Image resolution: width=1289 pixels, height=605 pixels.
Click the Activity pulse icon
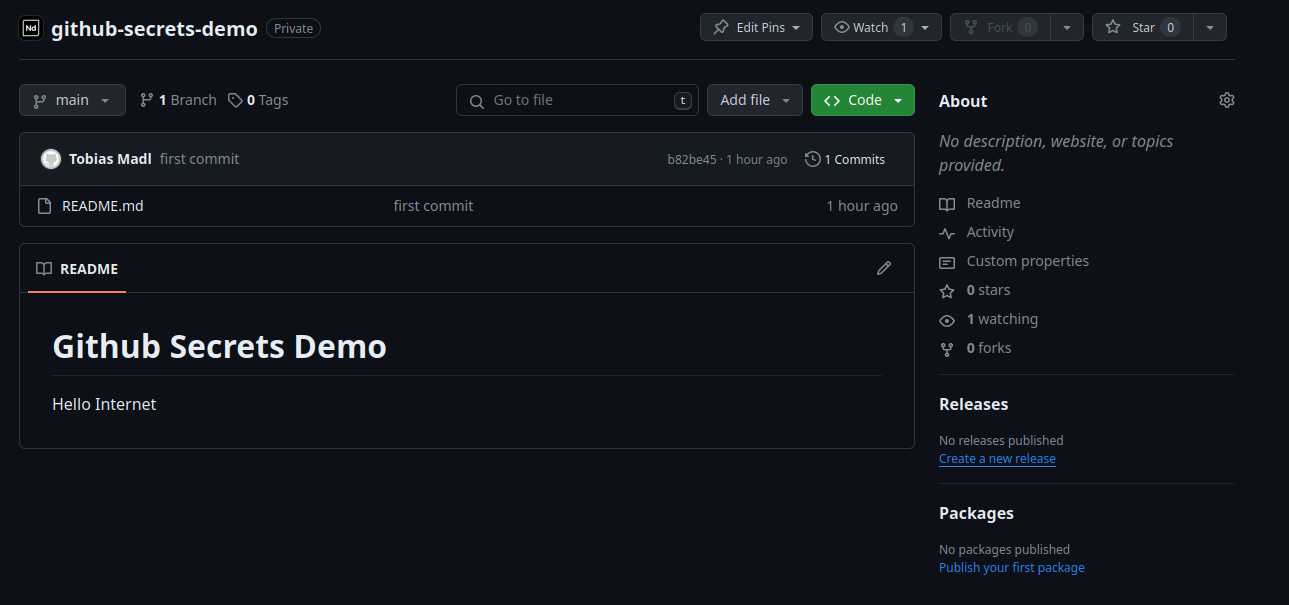946,232
